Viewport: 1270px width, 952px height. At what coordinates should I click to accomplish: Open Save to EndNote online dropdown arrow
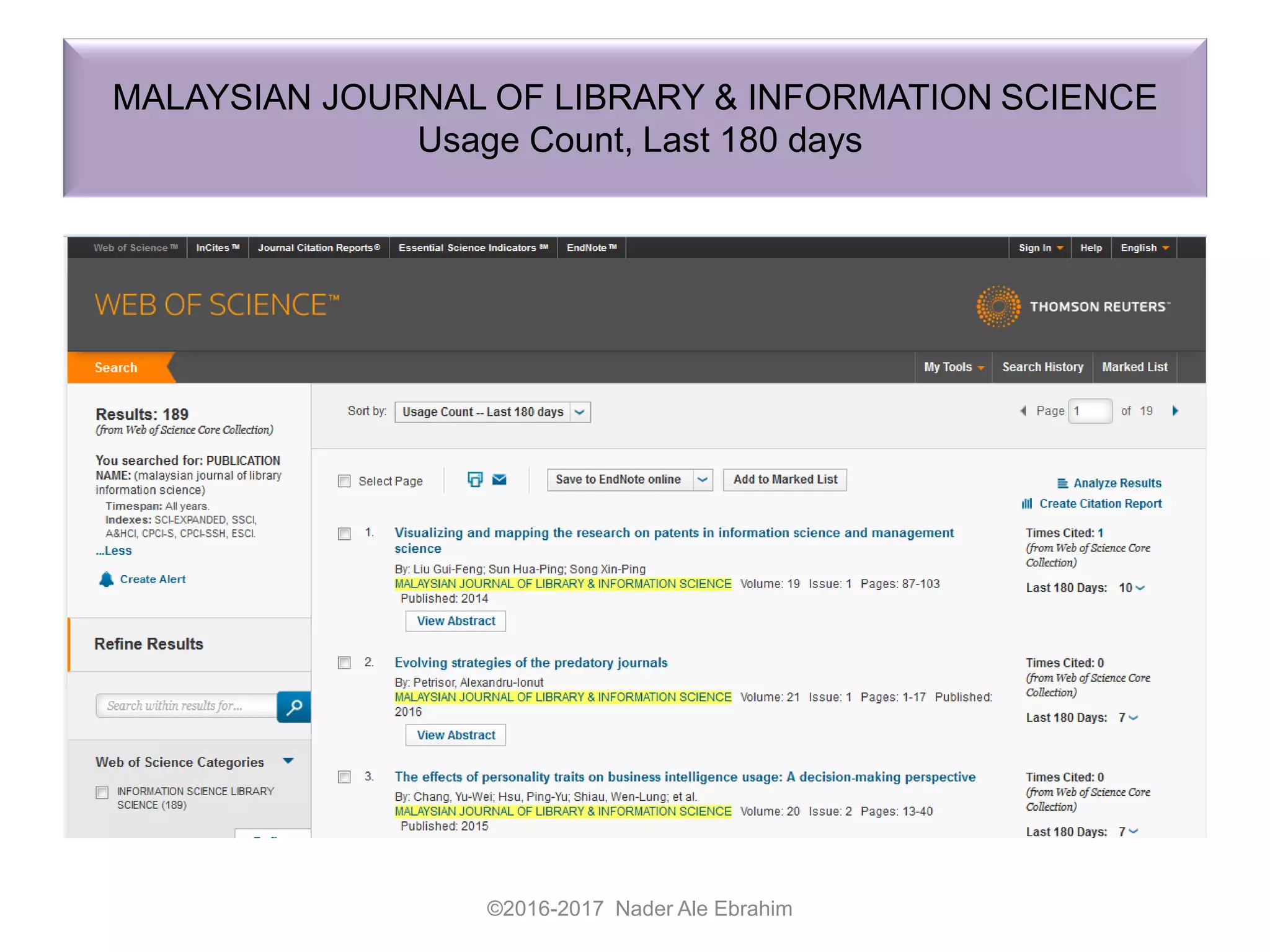[x=703, y=480]
